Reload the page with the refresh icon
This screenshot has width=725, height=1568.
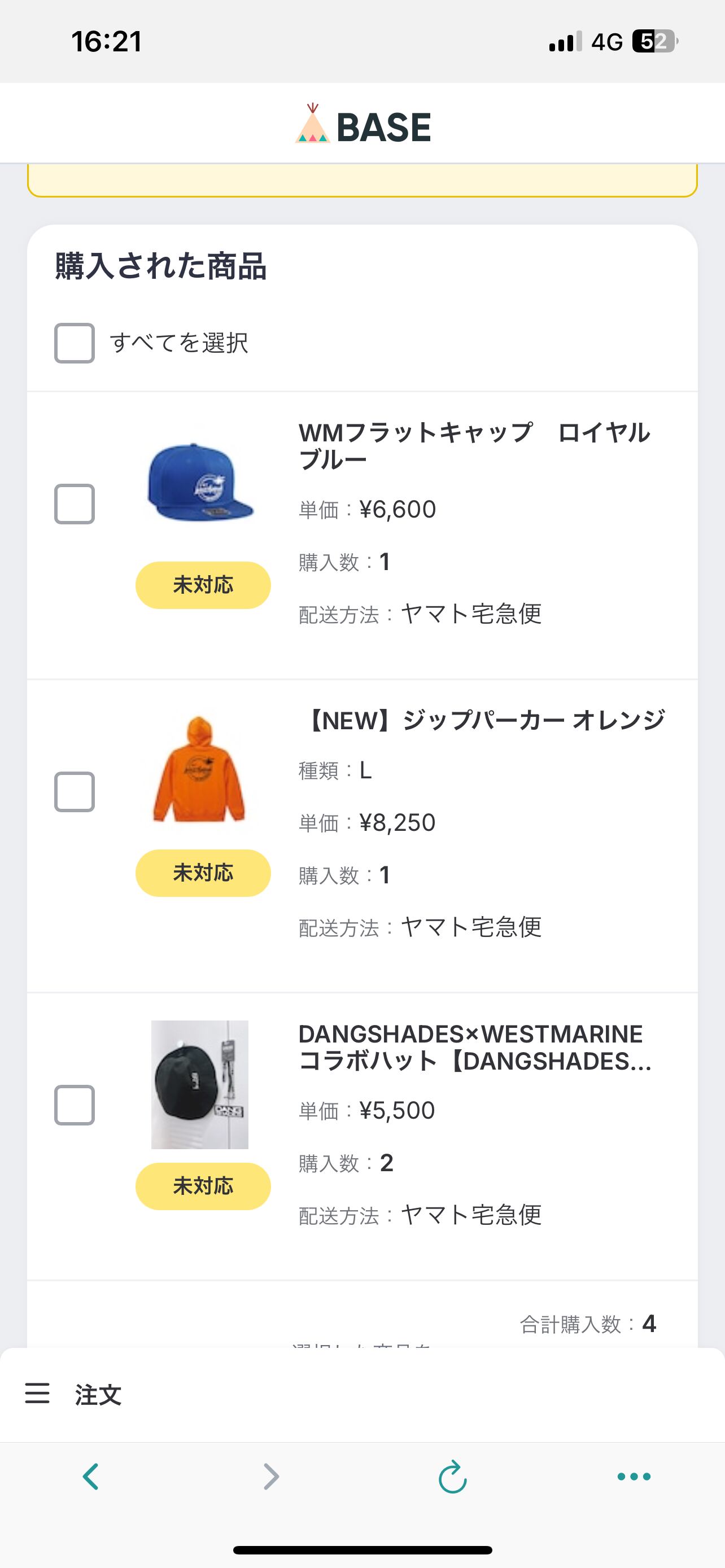(x=452, y=1476)
